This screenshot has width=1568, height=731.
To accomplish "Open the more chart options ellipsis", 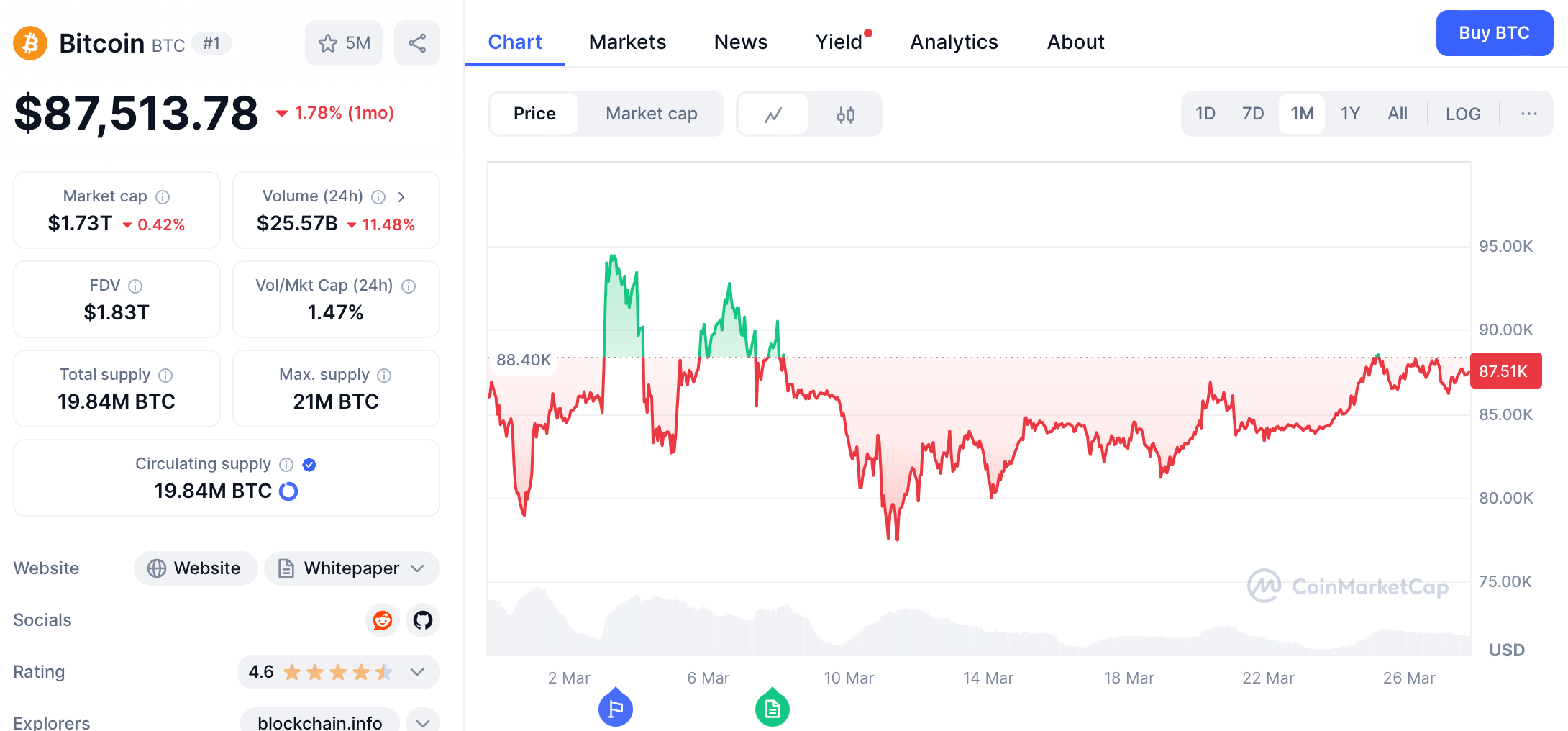I will pos(1528,114).
